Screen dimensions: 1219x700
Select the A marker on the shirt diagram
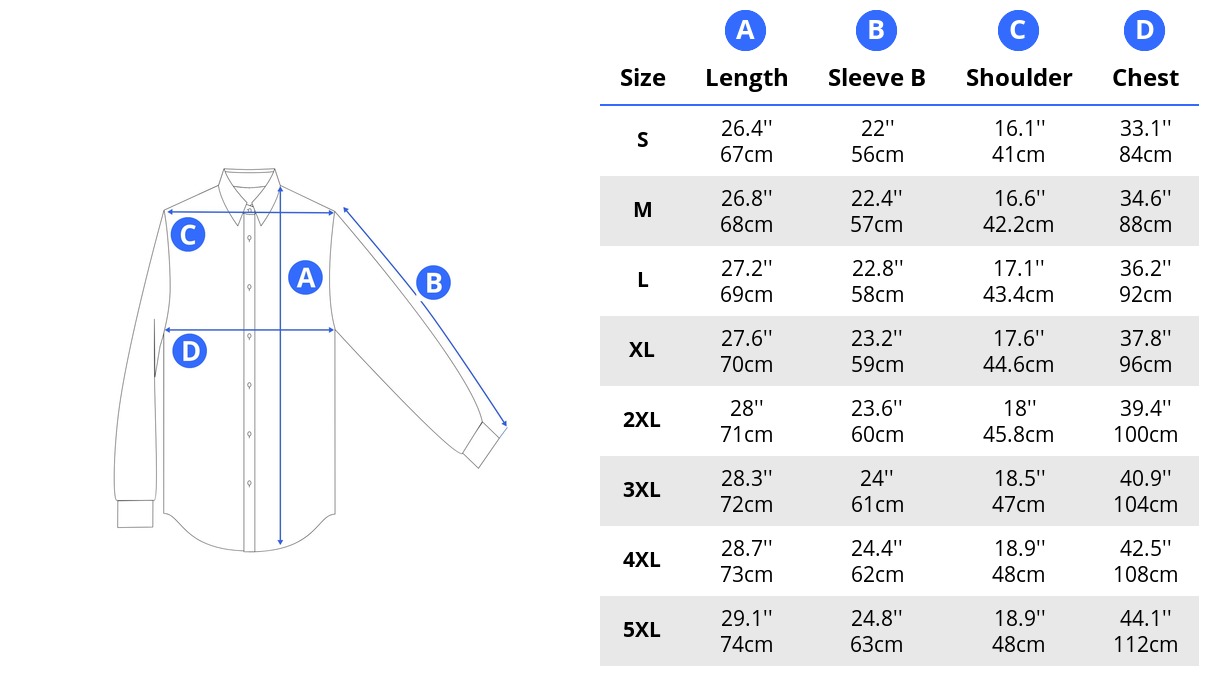(306, 277)
